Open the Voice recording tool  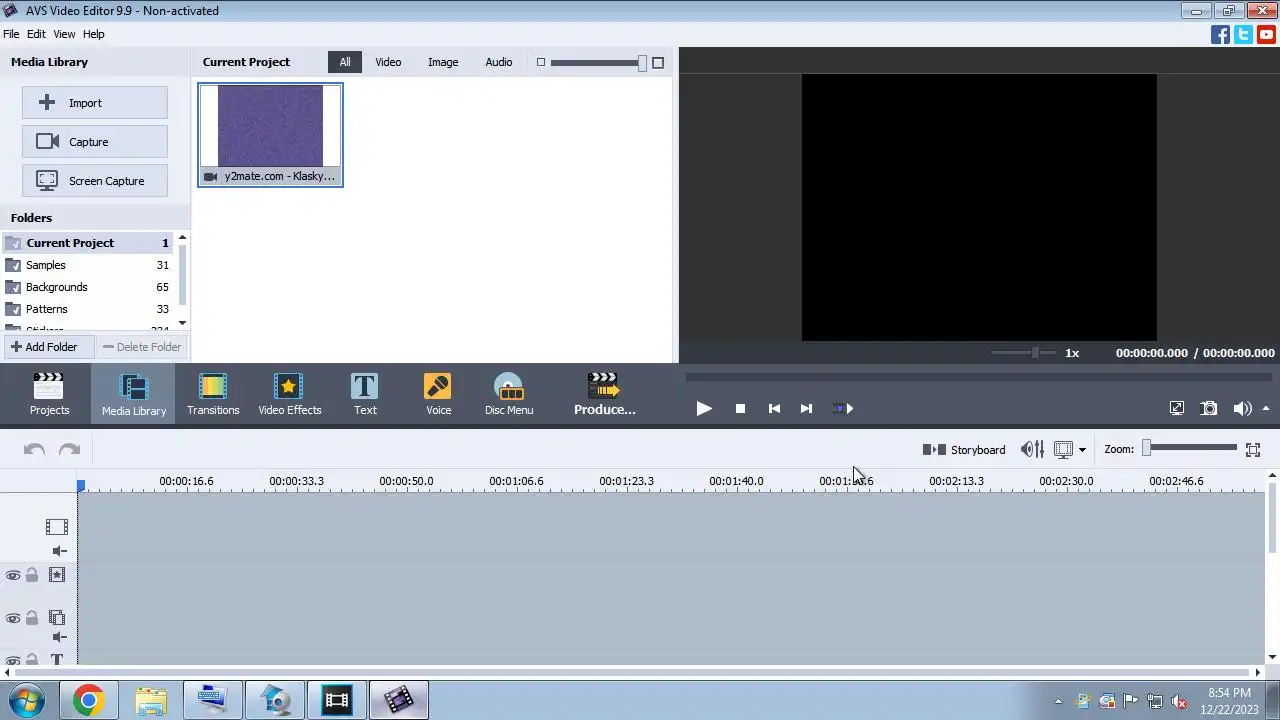click(438, 393)
